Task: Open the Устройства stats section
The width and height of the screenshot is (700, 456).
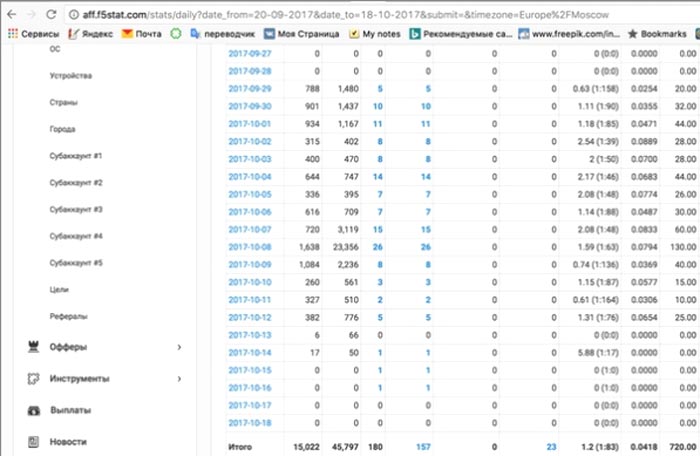Action: 71,75
